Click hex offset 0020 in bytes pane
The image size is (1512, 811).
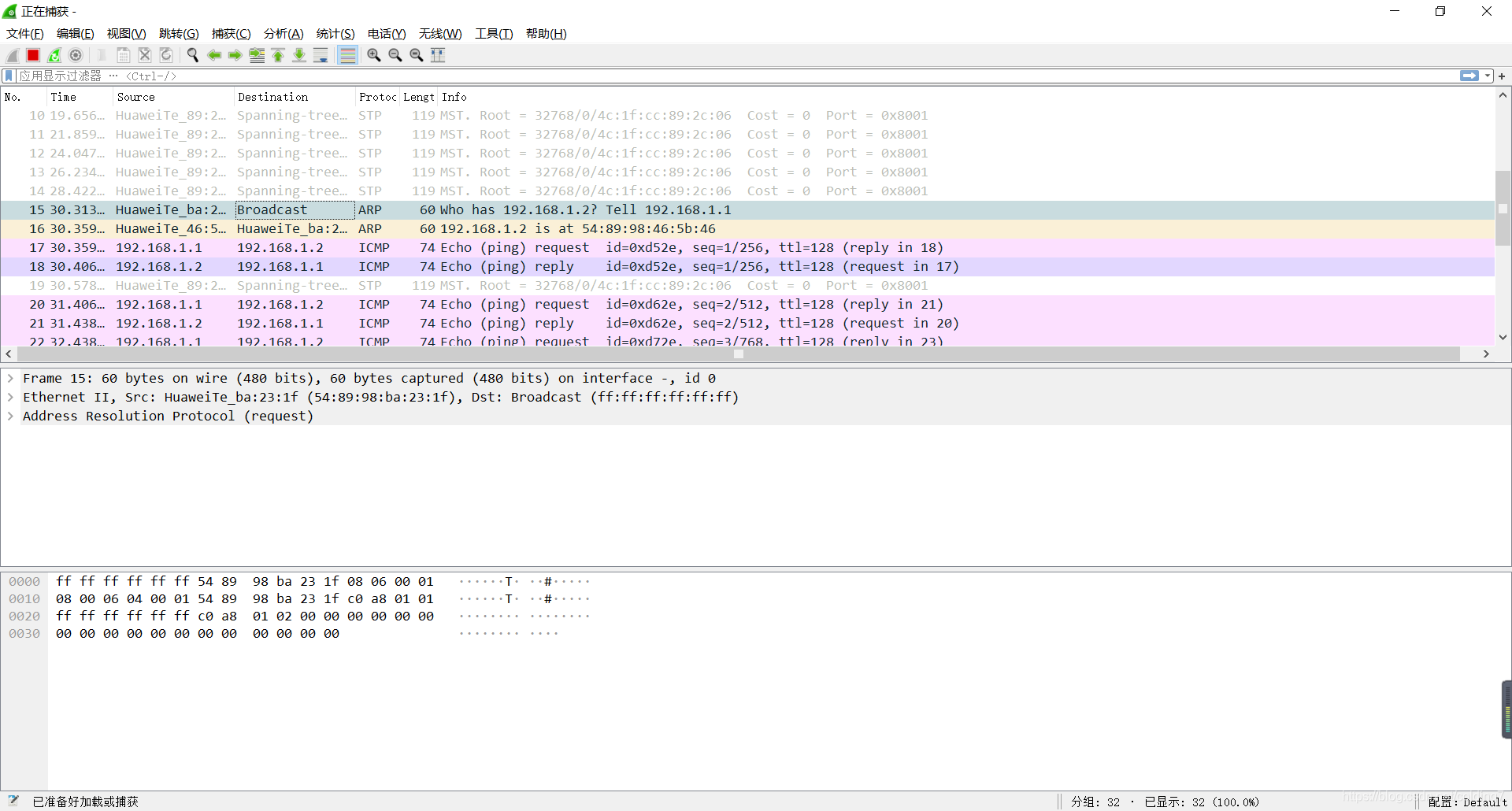[24, 617]
